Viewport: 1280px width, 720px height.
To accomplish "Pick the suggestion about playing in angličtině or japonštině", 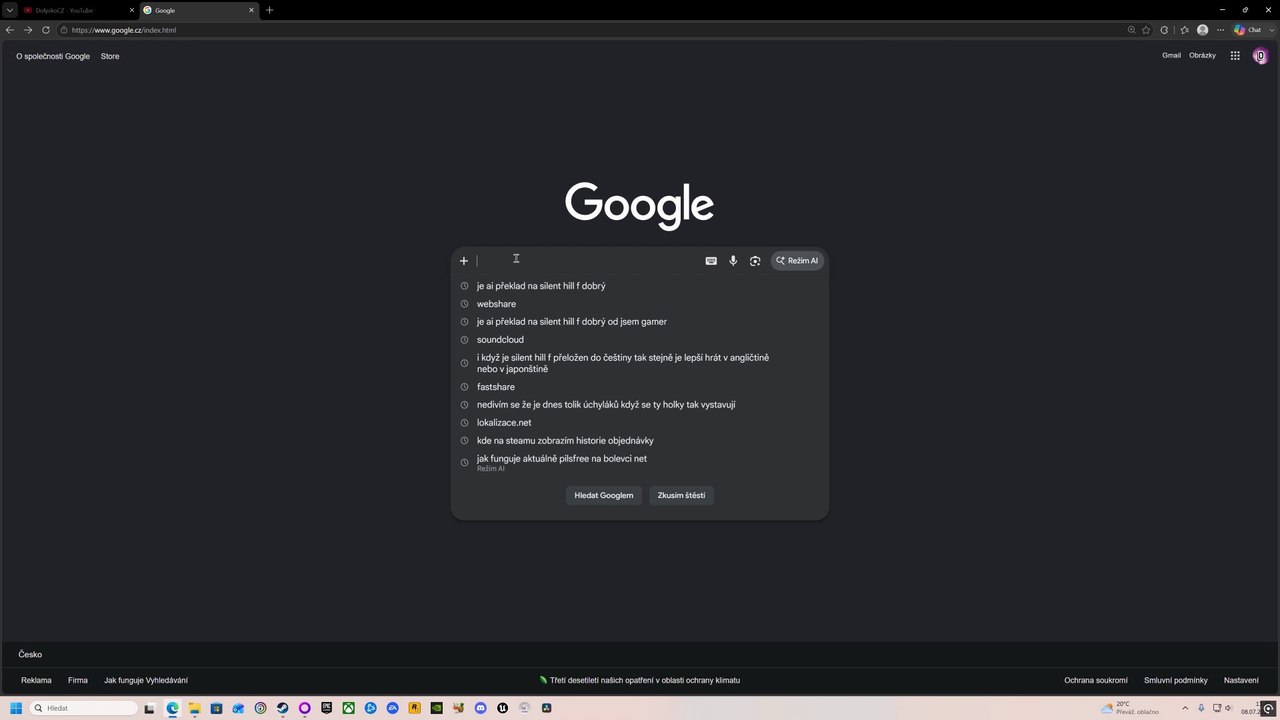I will point(640,363).
